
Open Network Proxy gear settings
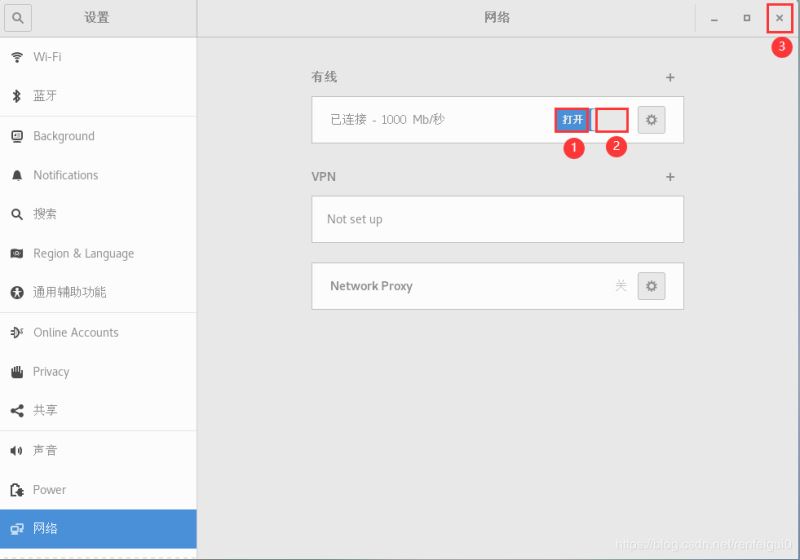pos(651,286)
